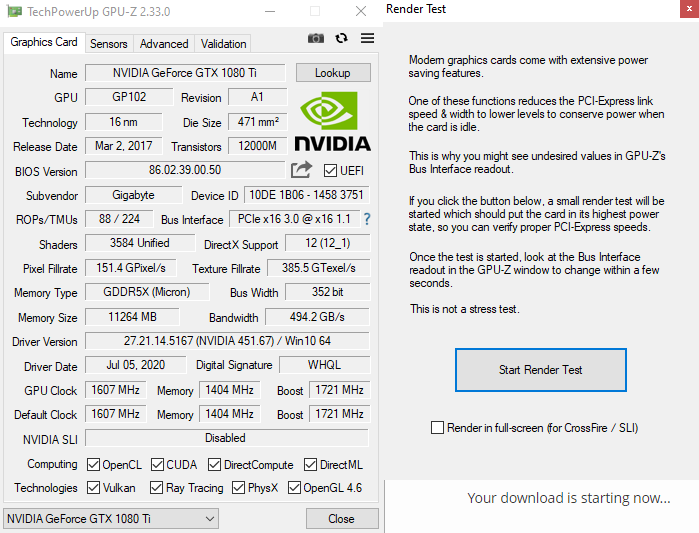This screenshot has width=699, height=533.
Task: Click the Lookup button
Action: click(x=333, y=73)
